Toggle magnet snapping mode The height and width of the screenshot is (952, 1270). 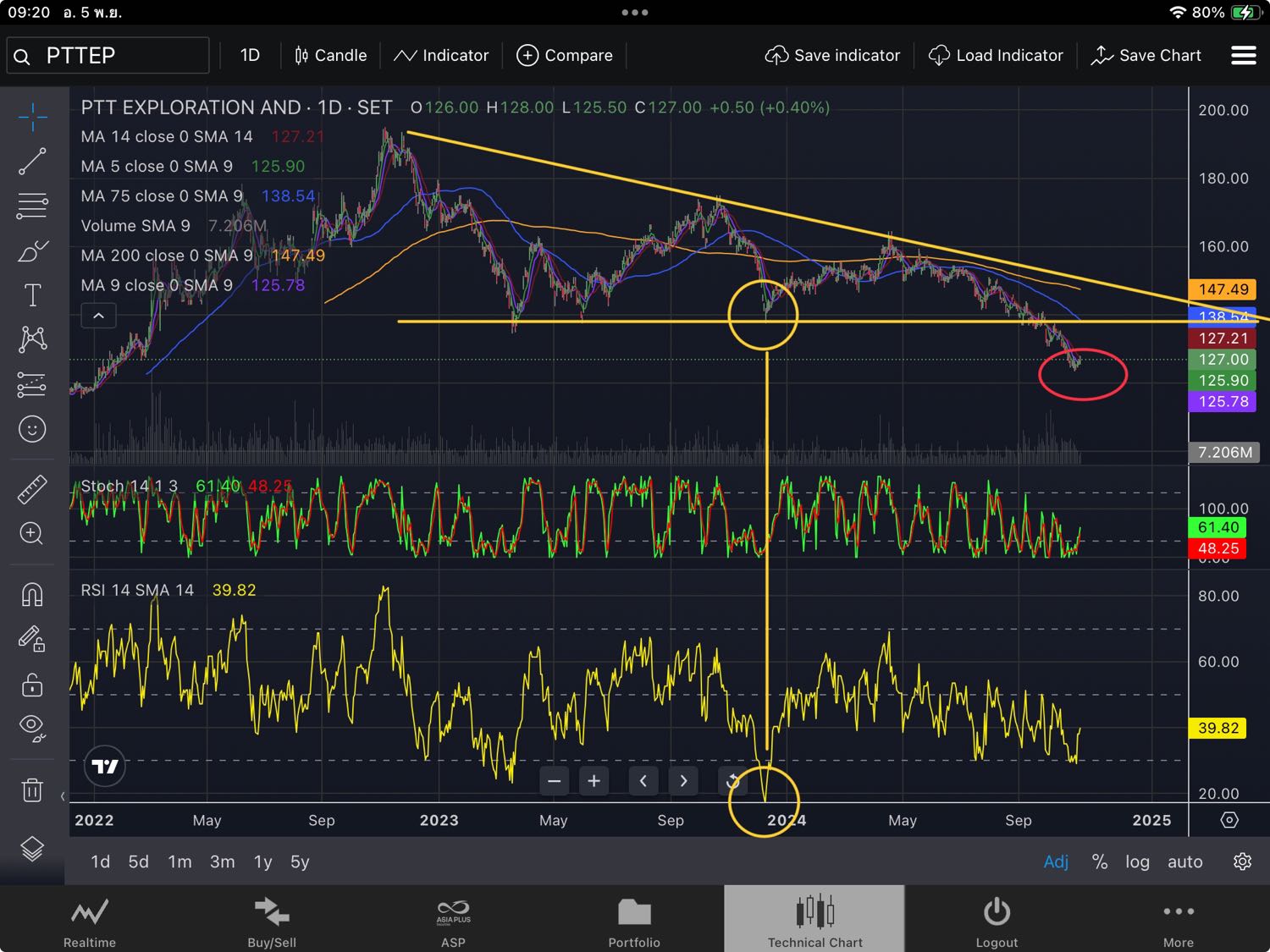click(x=32, y=594)
